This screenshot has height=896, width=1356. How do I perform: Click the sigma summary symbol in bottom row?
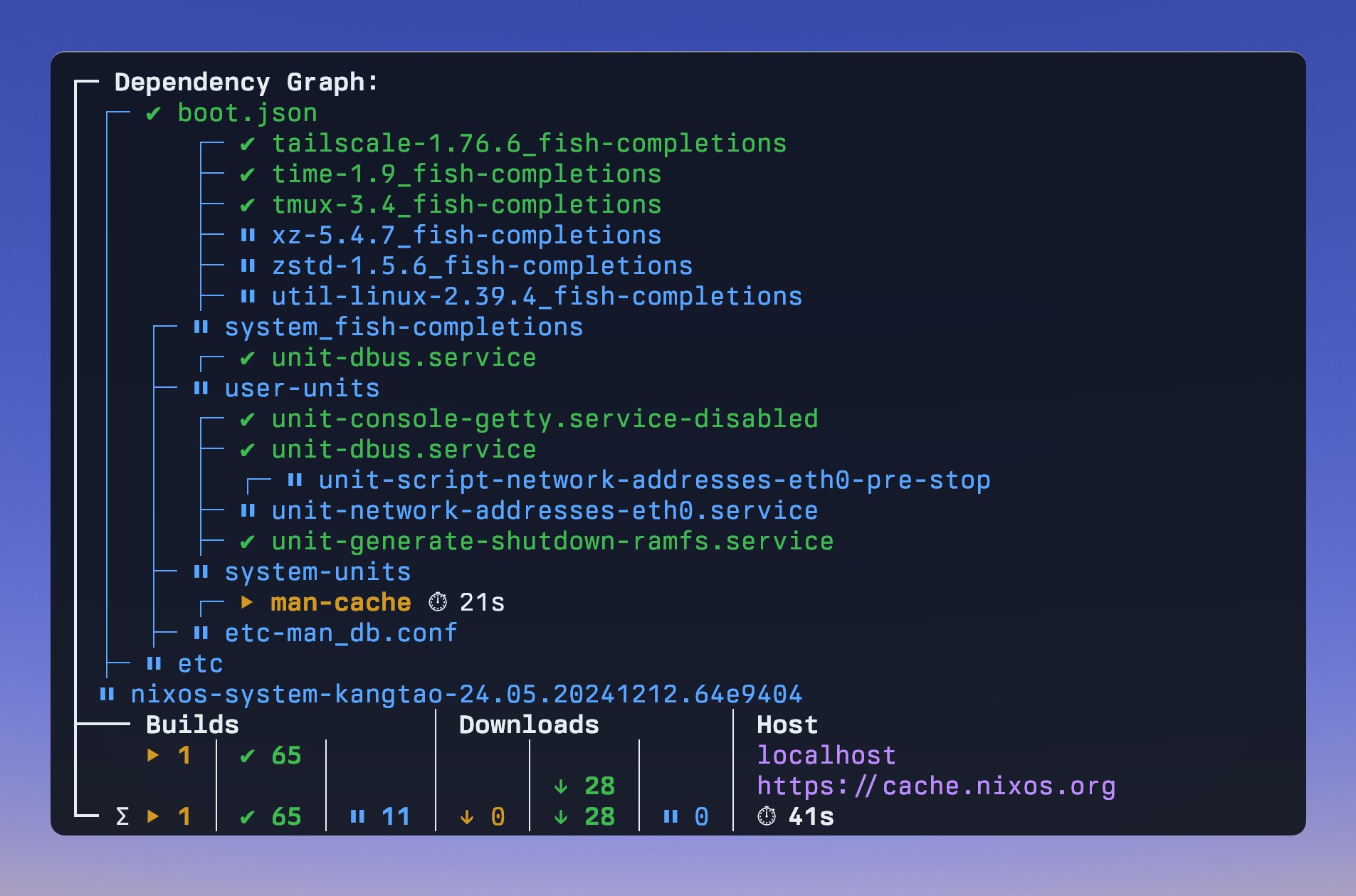[x=122, y=816]
